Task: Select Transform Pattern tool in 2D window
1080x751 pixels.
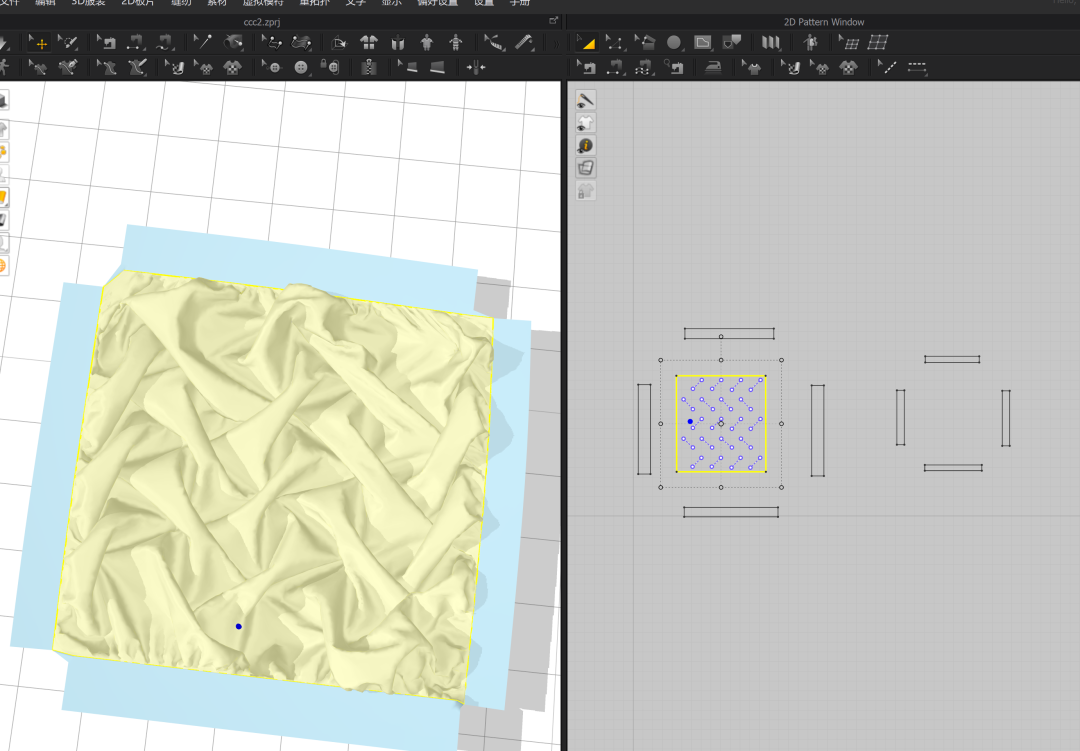Action: point(586,43)
